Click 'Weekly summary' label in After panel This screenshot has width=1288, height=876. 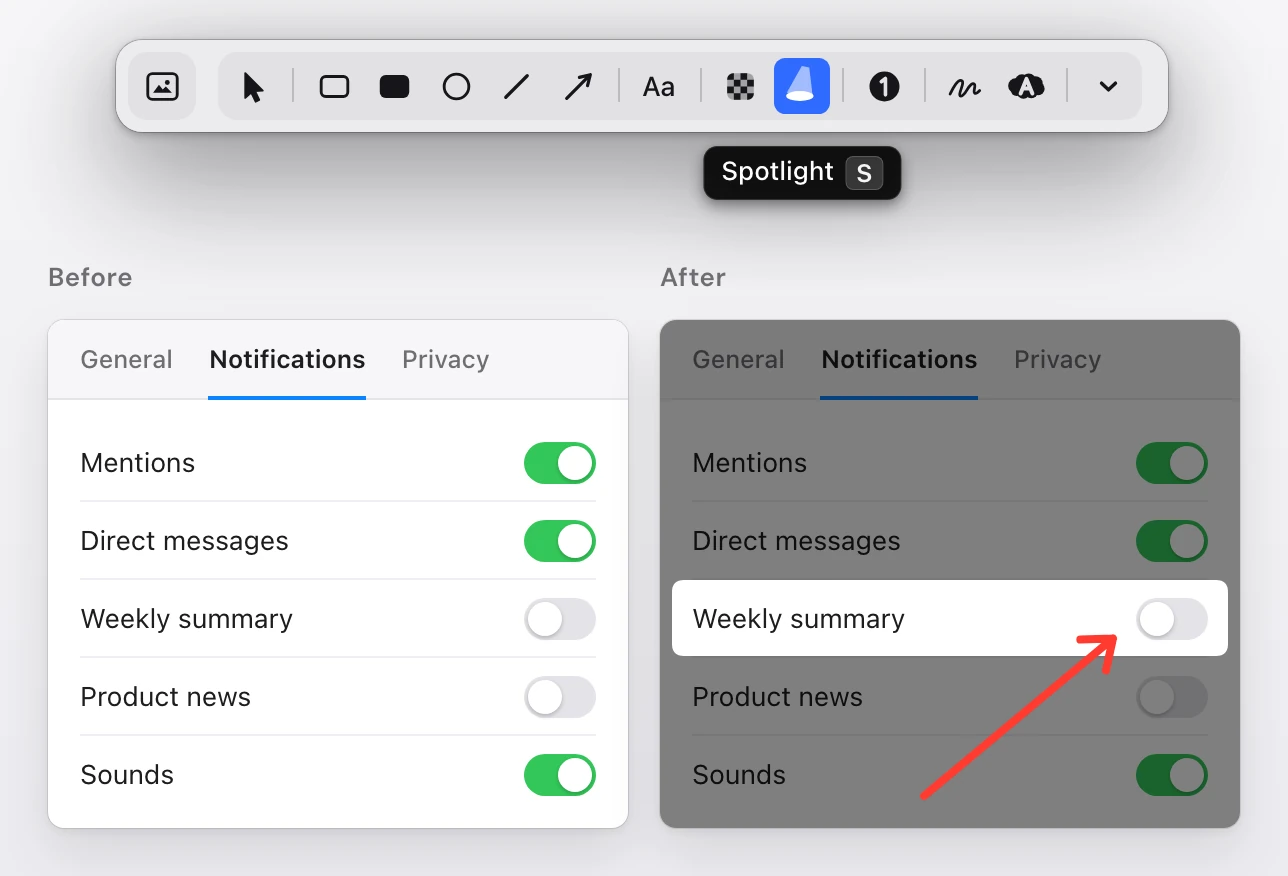[x=798, y=619]
